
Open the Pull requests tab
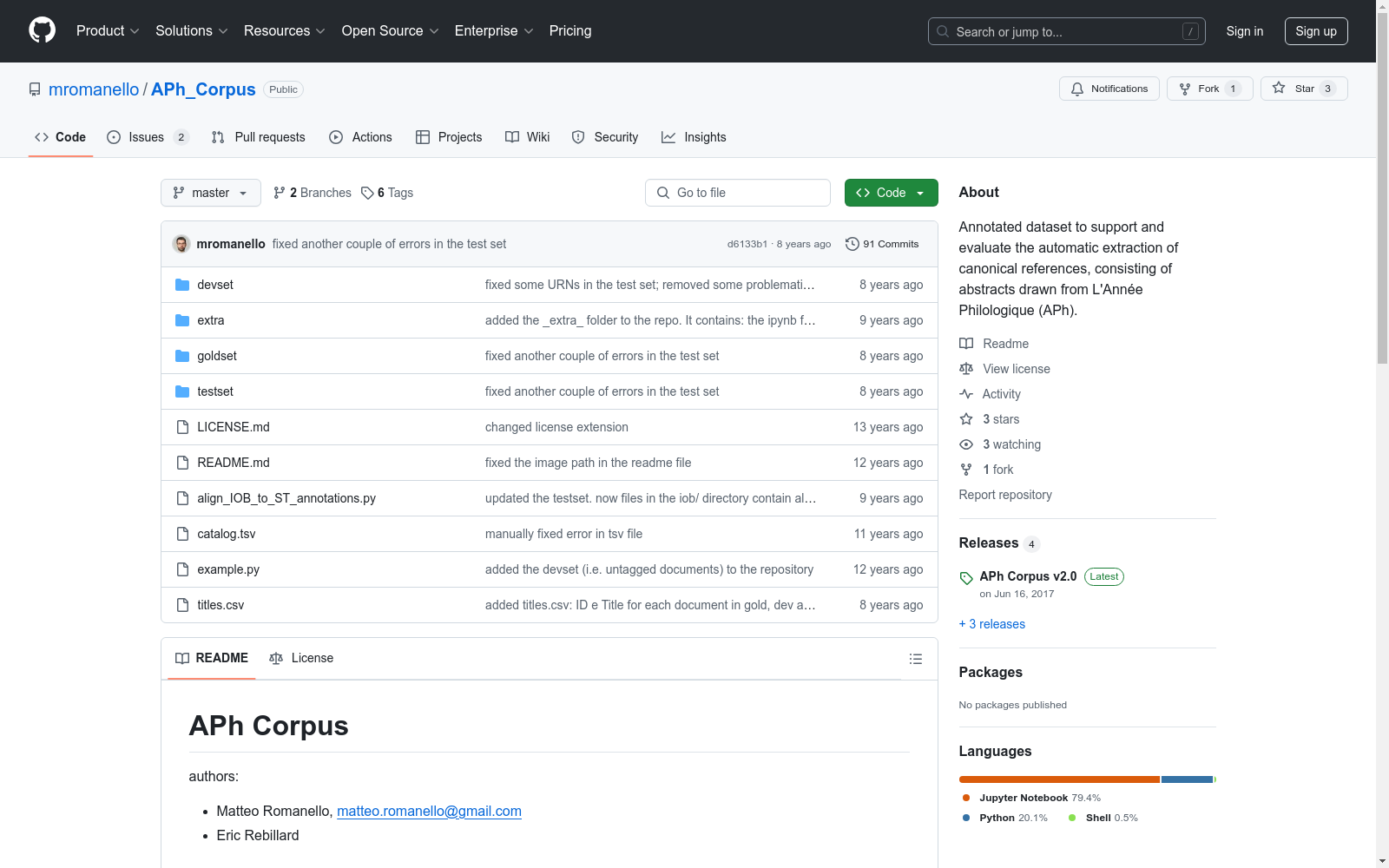(259, 137)
